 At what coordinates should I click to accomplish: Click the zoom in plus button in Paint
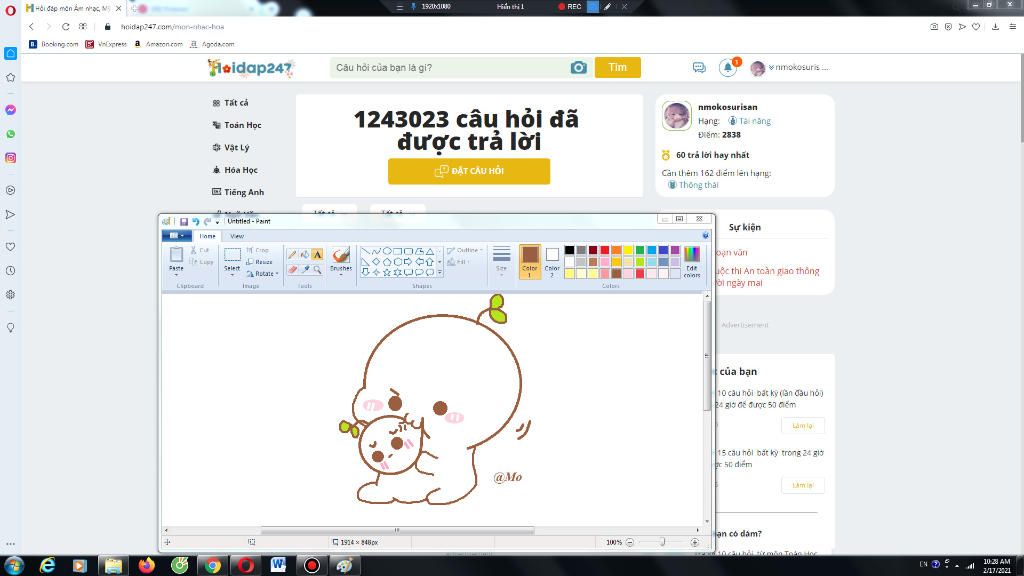(x=694, y=542)
